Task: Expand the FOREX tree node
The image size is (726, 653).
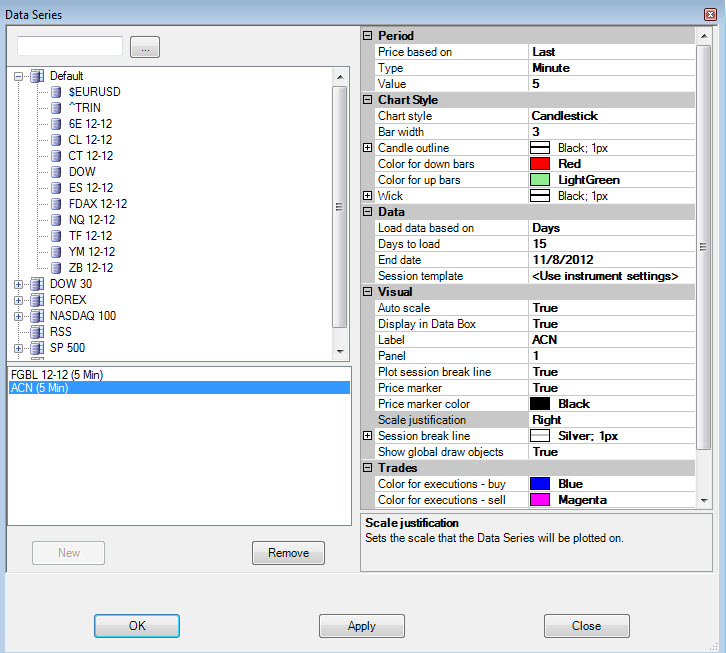Action: (x=19, y=300)
